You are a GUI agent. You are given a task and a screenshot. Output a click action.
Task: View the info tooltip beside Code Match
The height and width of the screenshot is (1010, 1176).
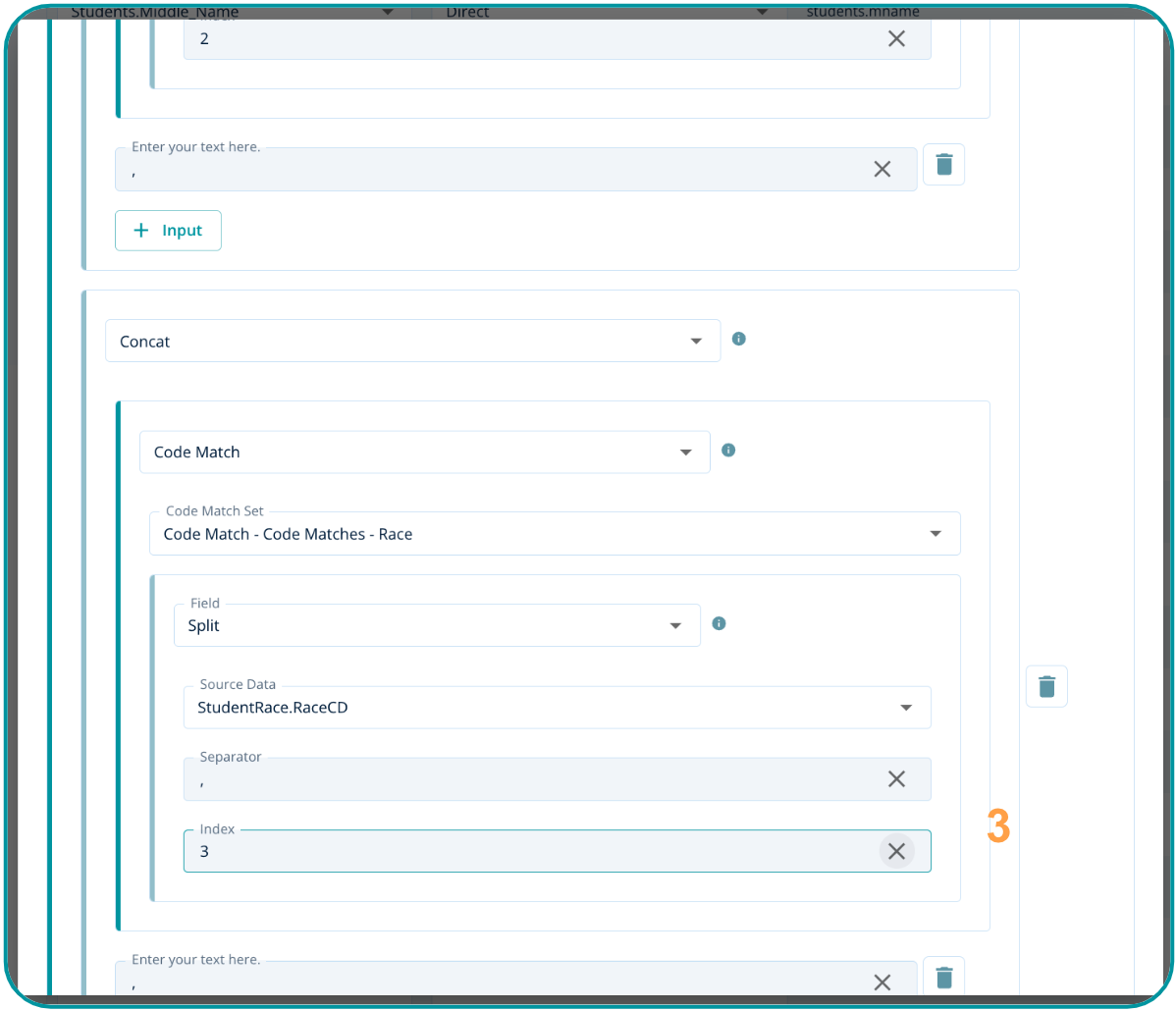[x=728, y=451]
